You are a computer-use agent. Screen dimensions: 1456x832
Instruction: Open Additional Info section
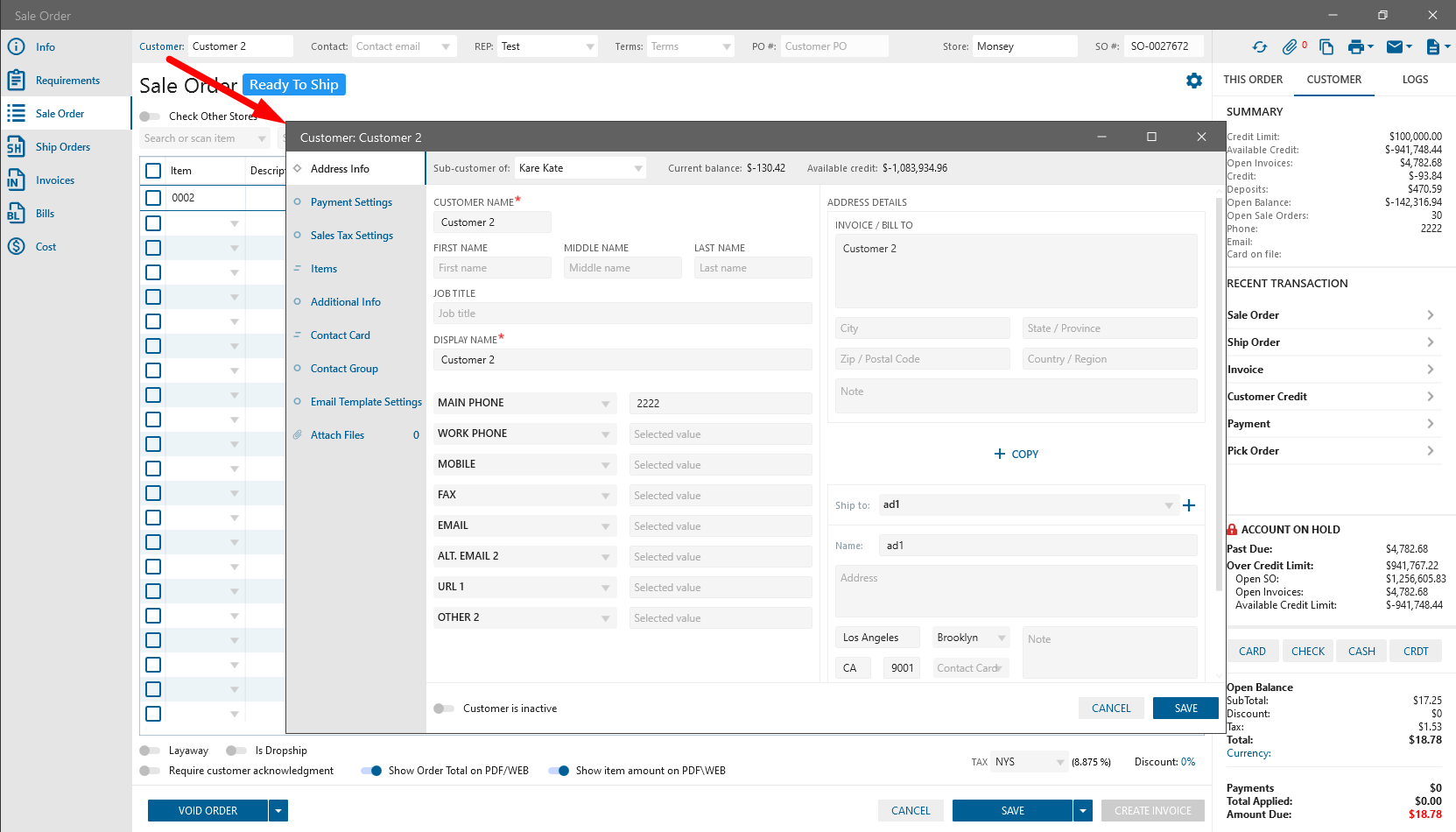(345, 302)
